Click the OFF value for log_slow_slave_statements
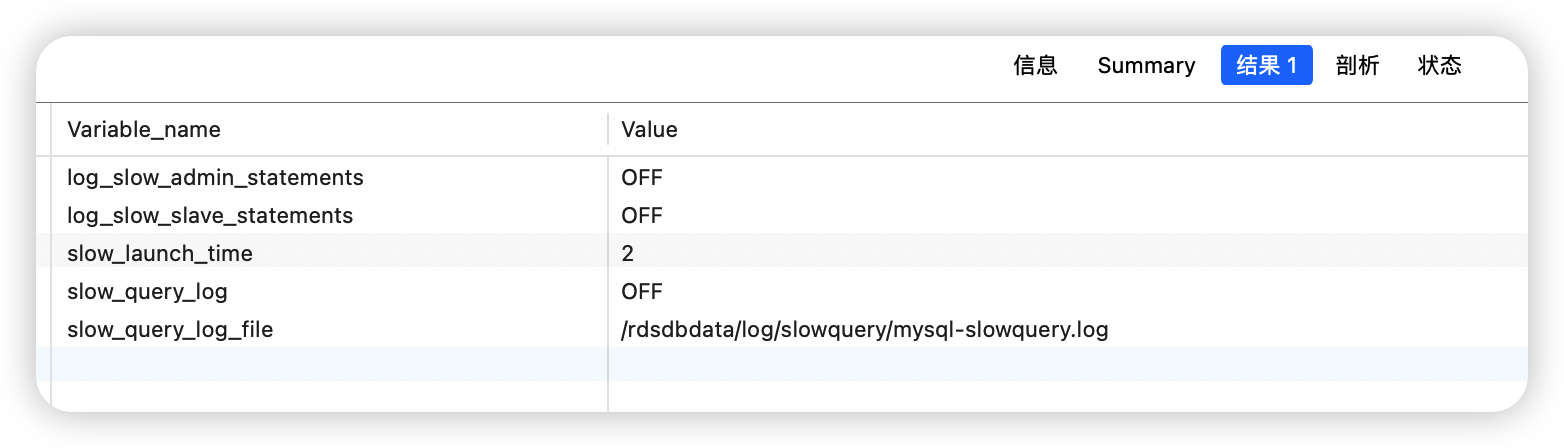 [642, 216]
